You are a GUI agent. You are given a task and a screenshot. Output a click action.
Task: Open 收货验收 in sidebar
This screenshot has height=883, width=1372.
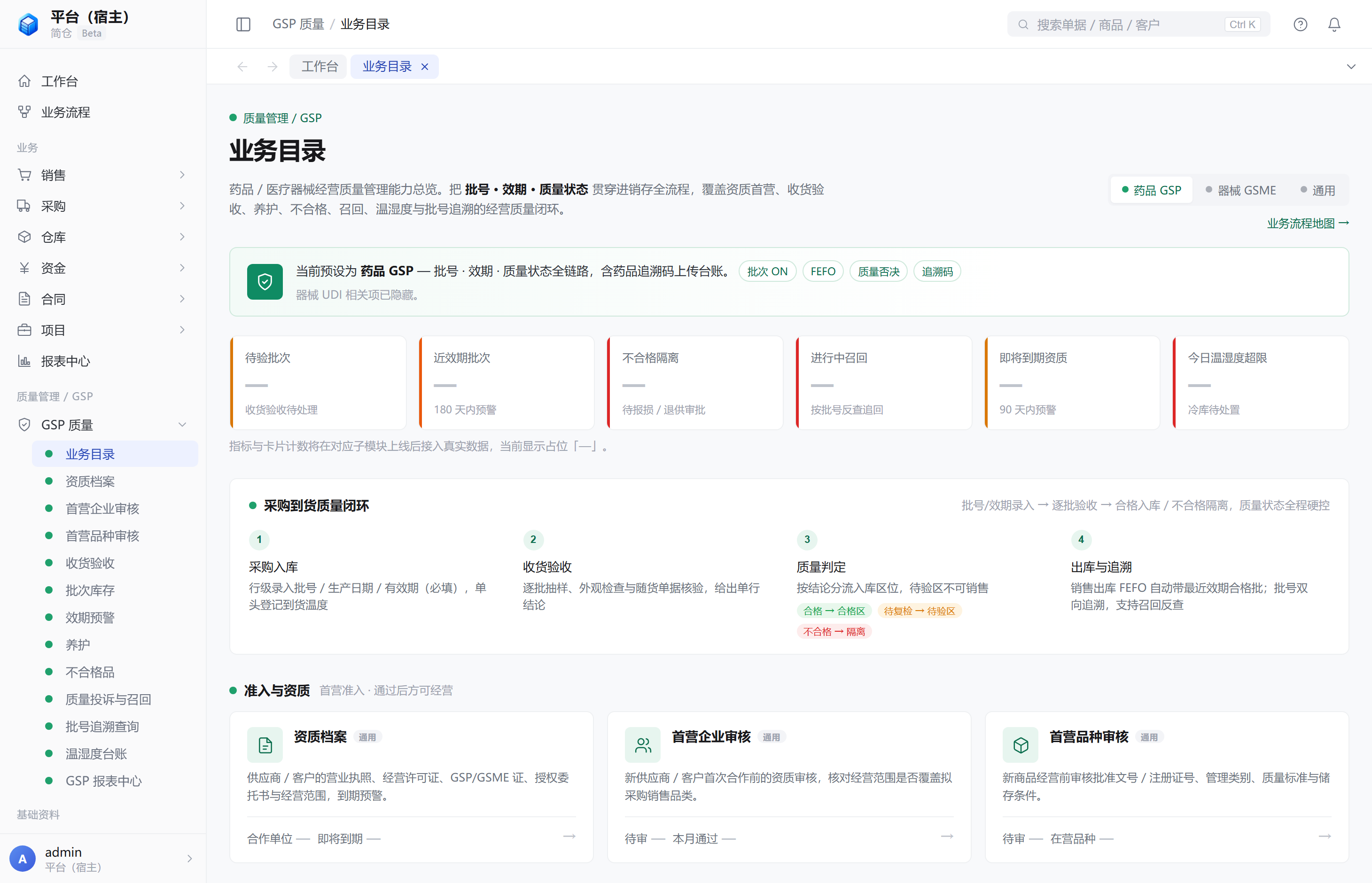(115, 563)
